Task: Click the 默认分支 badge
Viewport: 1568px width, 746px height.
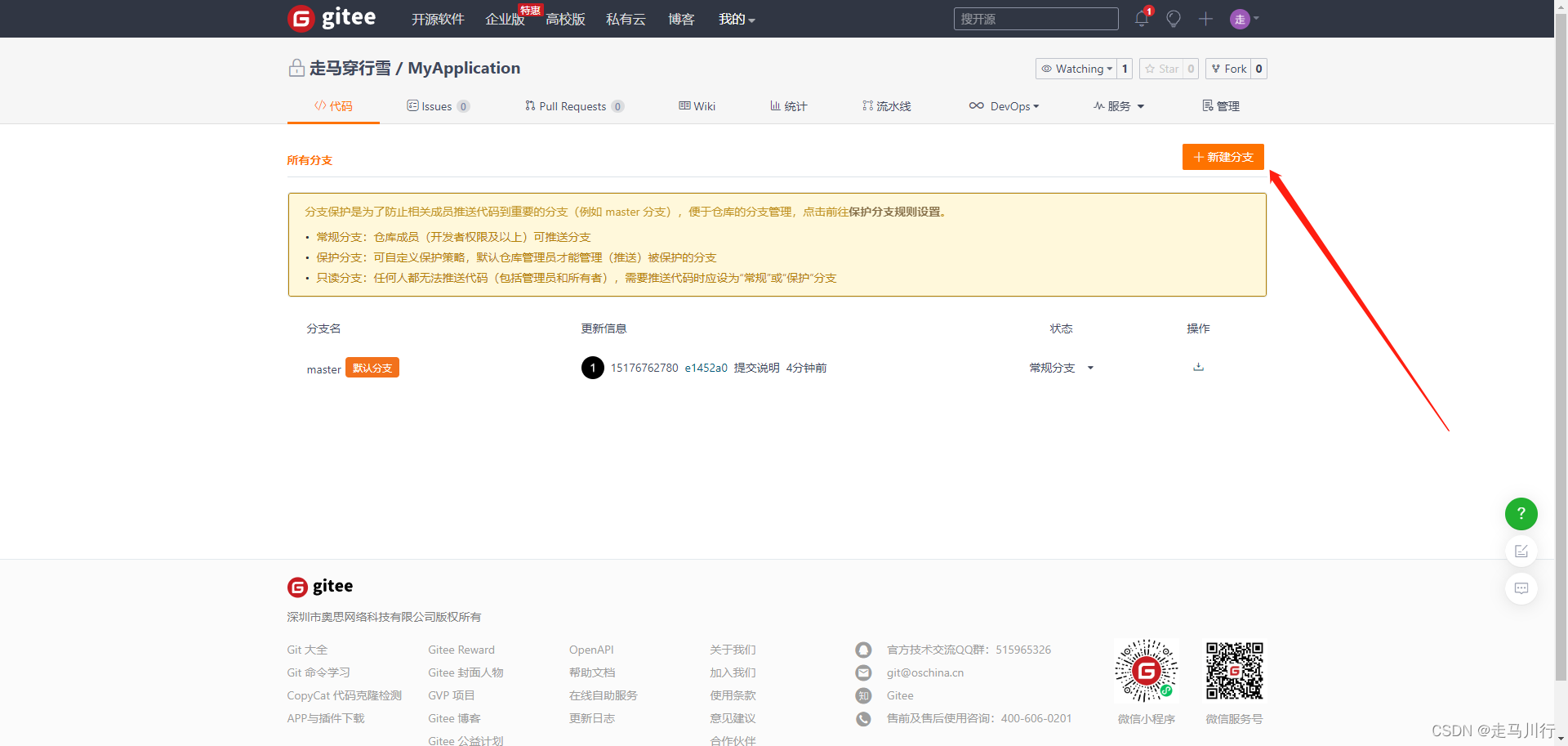Action: [x=372, y=368]
